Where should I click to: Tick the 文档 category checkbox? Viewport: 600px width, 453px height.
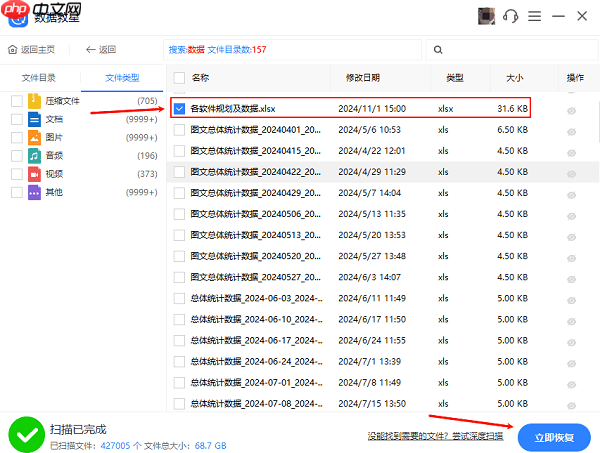click(17, 119)
